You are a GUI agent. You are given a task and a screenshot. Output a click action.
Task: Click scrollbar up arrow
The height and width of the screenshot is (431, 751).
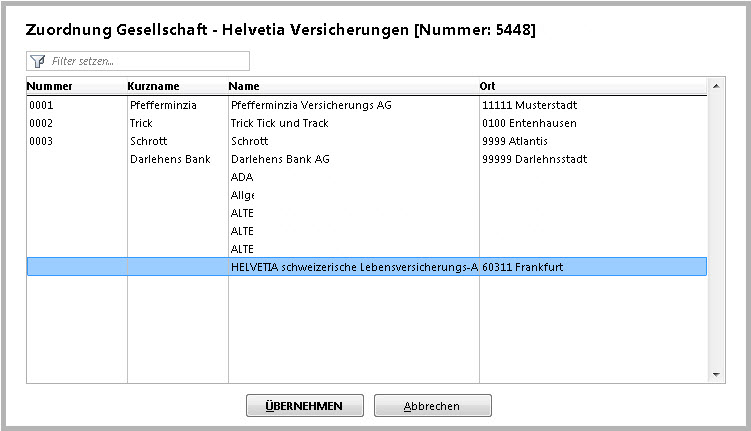coord(716,88)
